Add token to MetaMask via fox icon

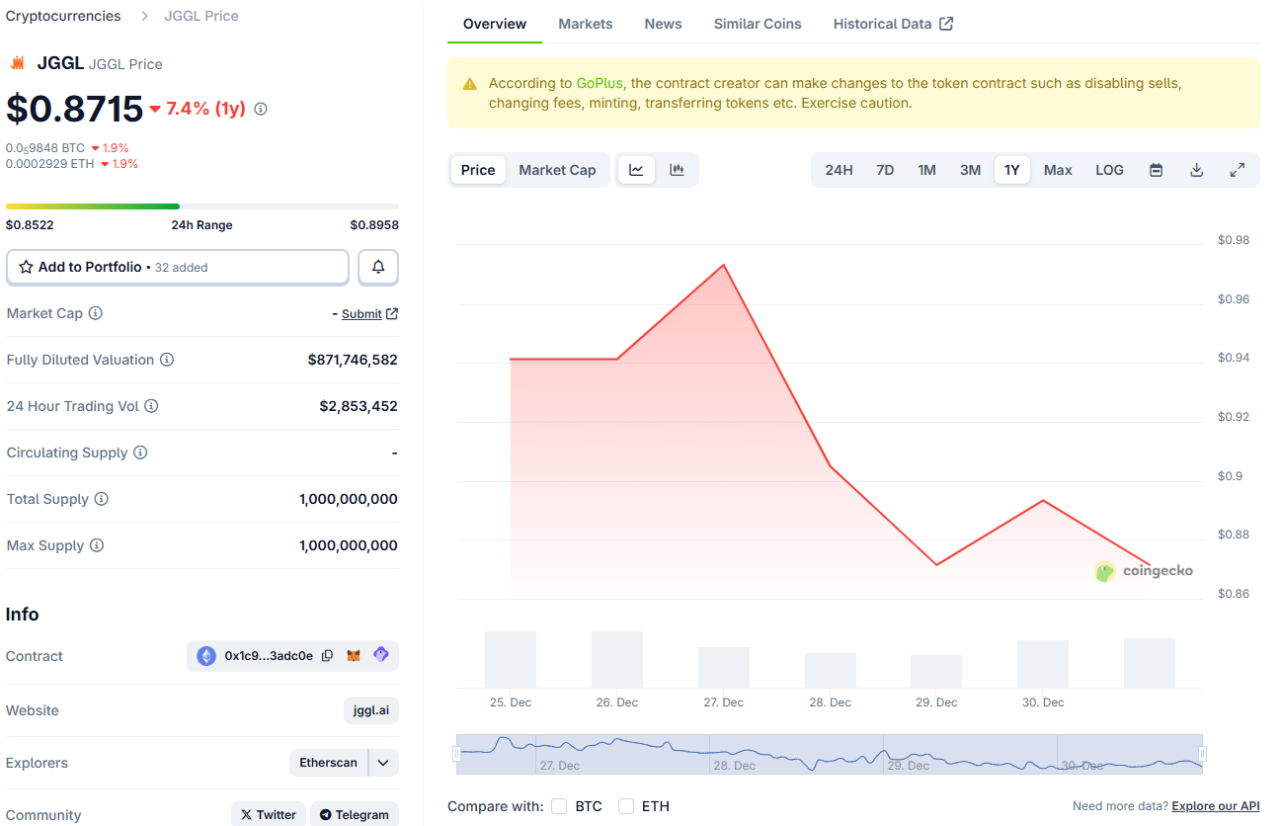click(x=354, y=656)
